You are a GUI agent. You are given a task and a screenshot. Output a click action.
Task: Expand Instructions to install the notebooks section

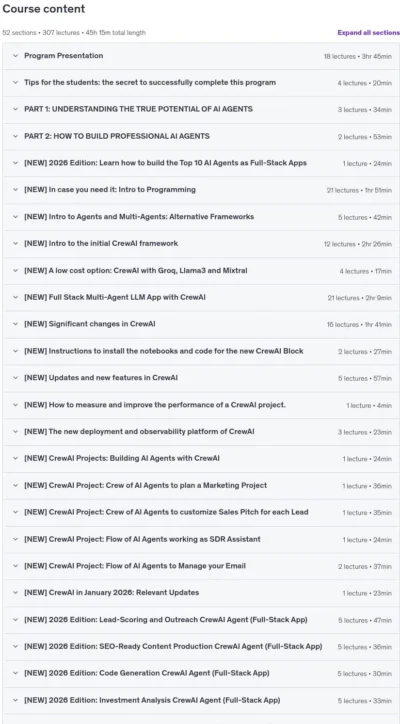click(x=201, y=351)
